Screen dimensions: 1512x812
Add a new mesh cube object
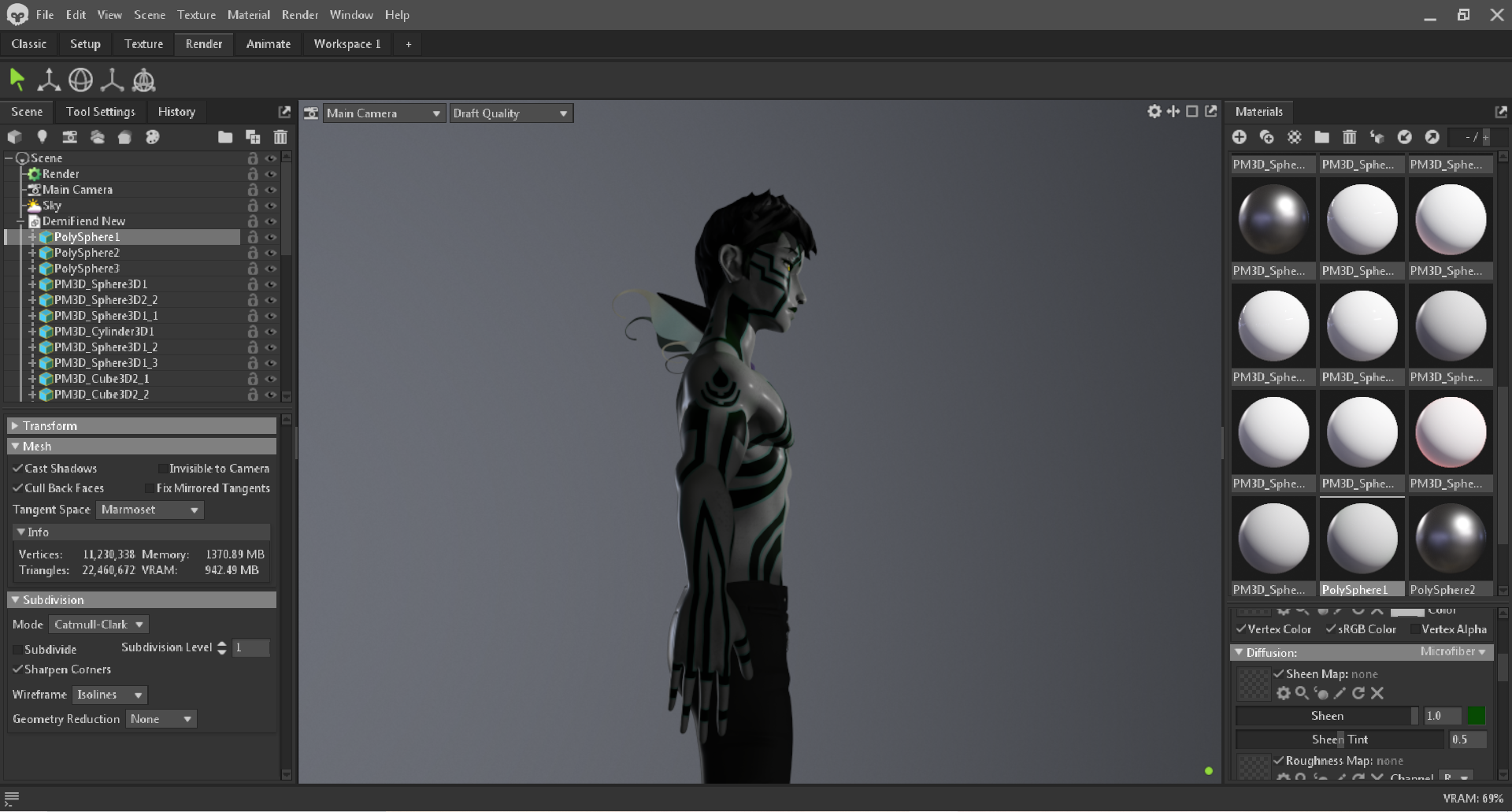tap(14, 137)
